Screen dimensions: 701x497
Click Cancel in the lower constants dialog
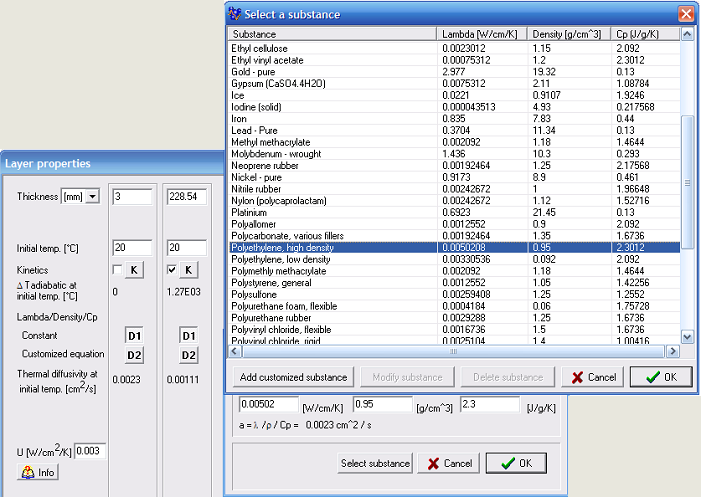(x=449, y=463)
